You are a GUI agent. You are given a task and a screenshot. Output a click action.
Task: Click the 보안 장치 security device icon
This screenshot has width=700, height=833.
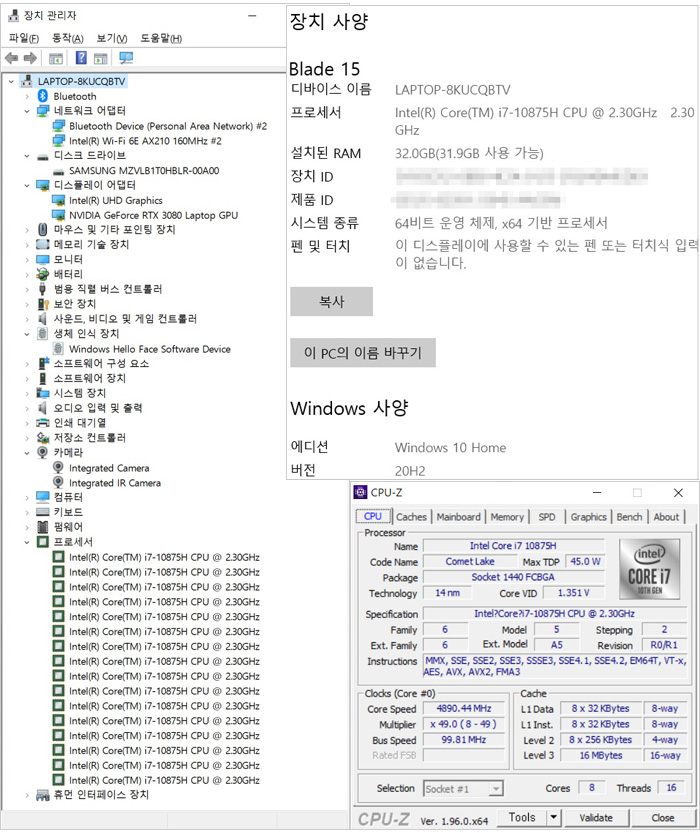pos(43,304)
